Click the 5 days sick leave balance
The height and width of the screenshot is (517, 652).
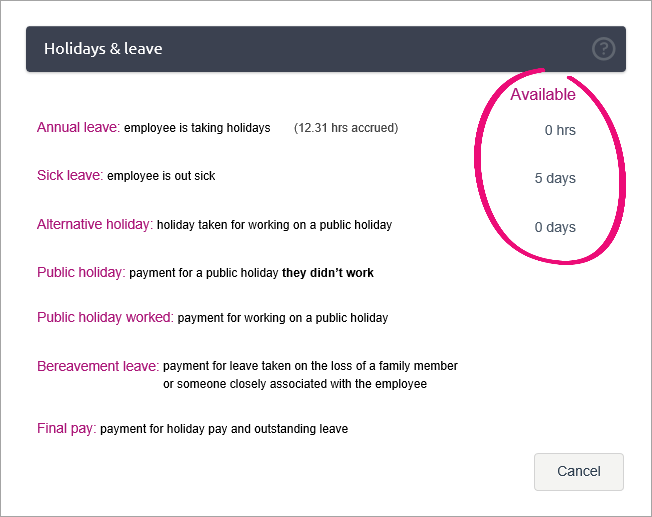(x=555, y=178)
